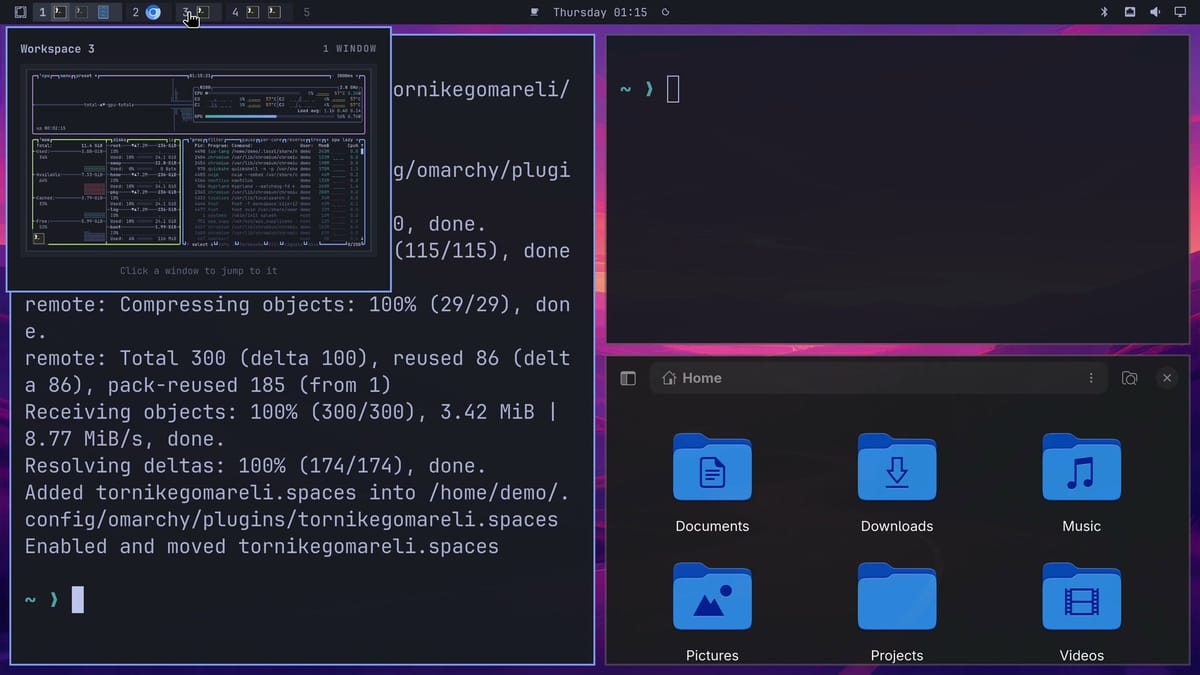This screenshot has height=675, width=1200.
Task: Click the 'Workspace 3' title in preview popup
Action: (58, 48)
